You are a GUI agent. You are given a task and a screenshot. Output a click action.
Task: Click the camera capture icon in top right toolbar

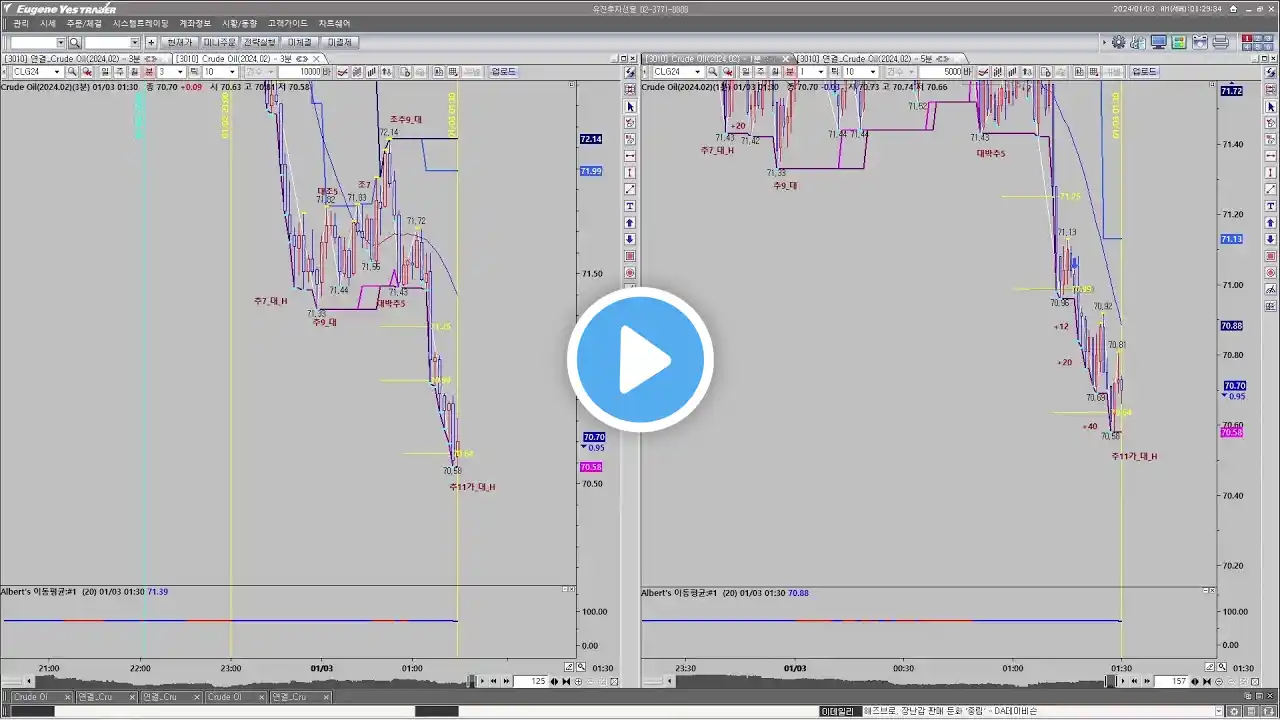(x=1200, y=42)
